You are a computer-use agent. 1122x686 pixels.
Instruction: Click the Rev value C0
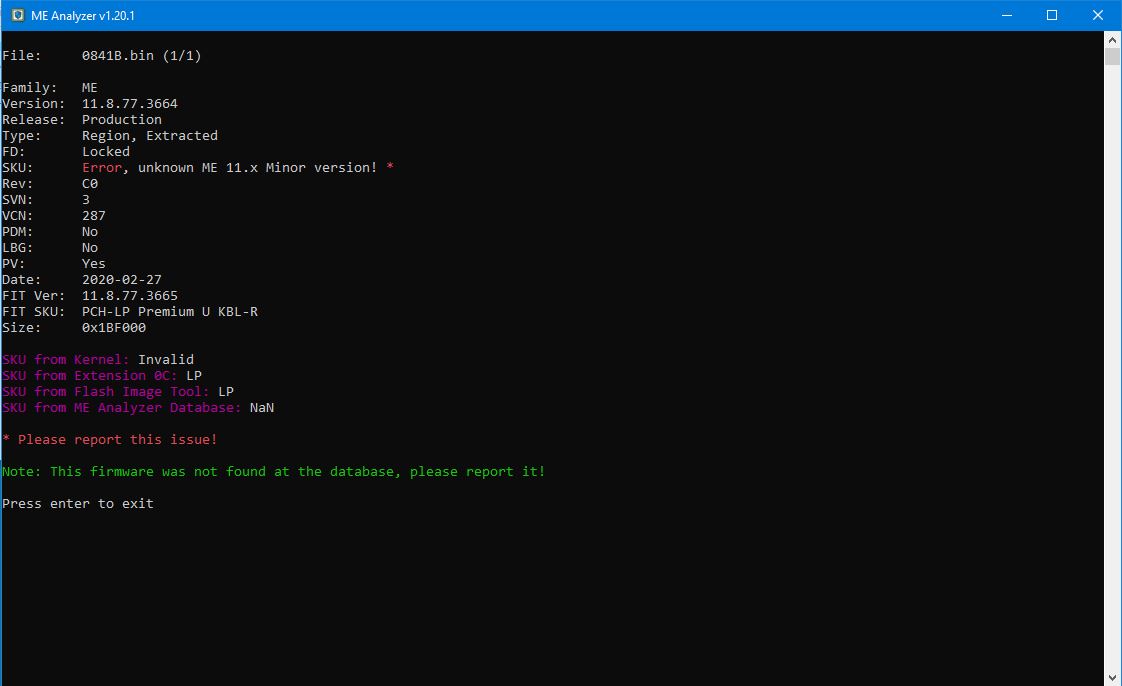[x=89, y=184]
